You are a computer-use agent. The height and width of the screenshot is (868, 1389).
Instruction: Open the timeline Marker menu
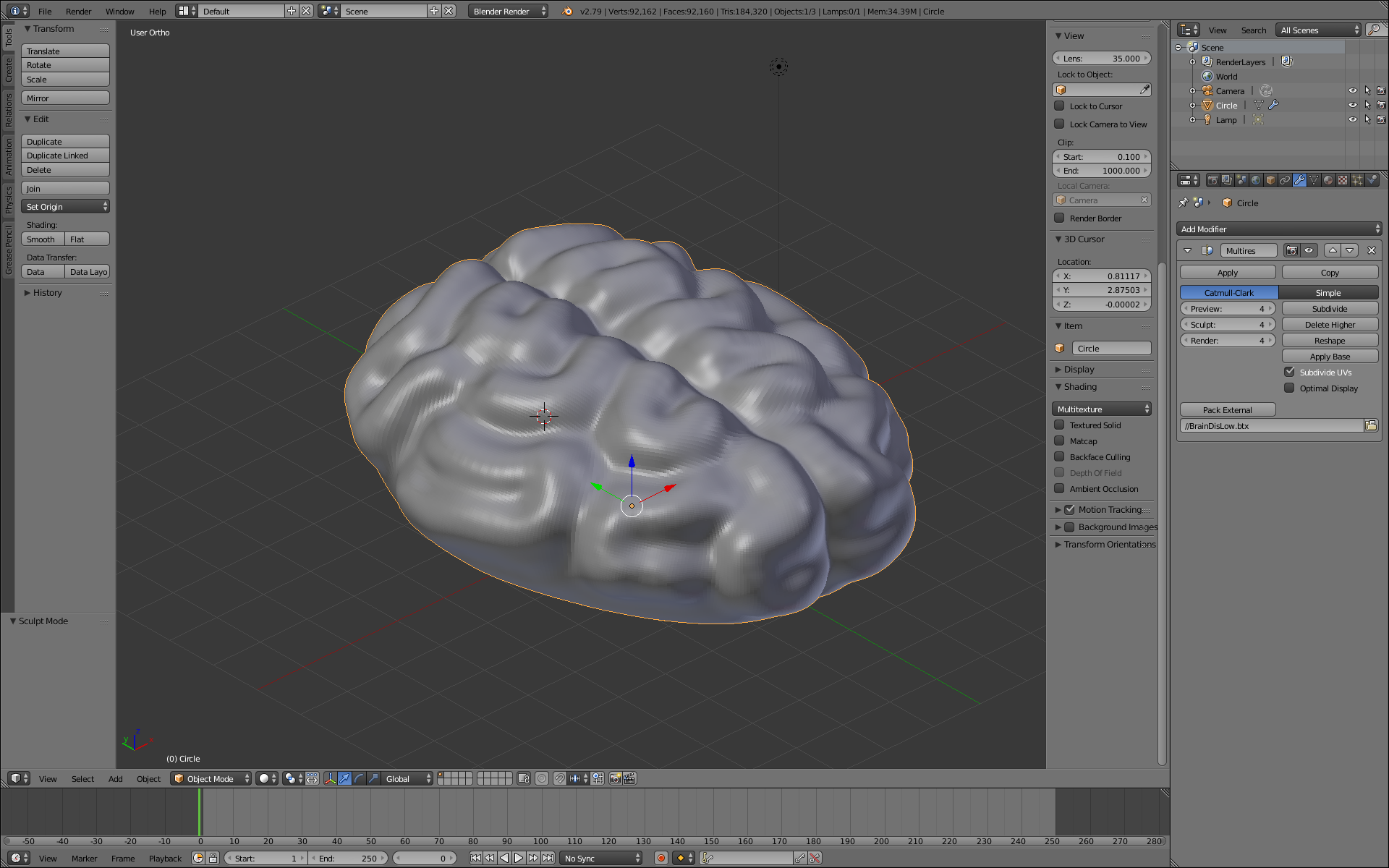point(84,858)
